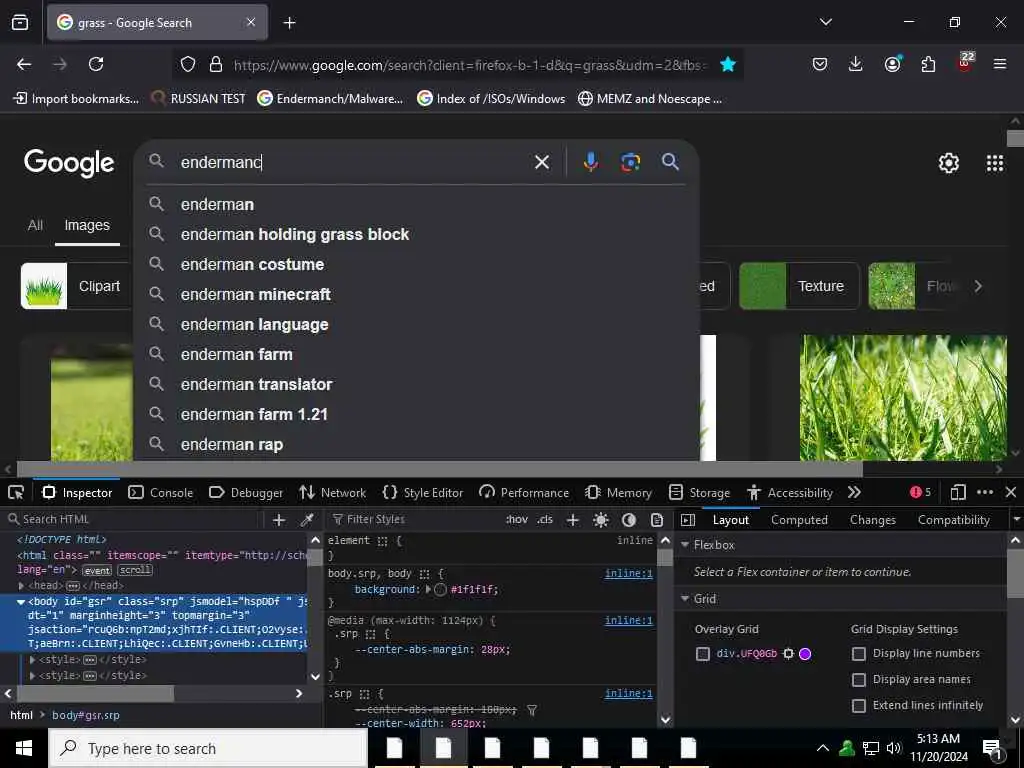1024x768 pixels.
Task: Show more DevTools tools chevron
Action: click(x=854, y=492)
